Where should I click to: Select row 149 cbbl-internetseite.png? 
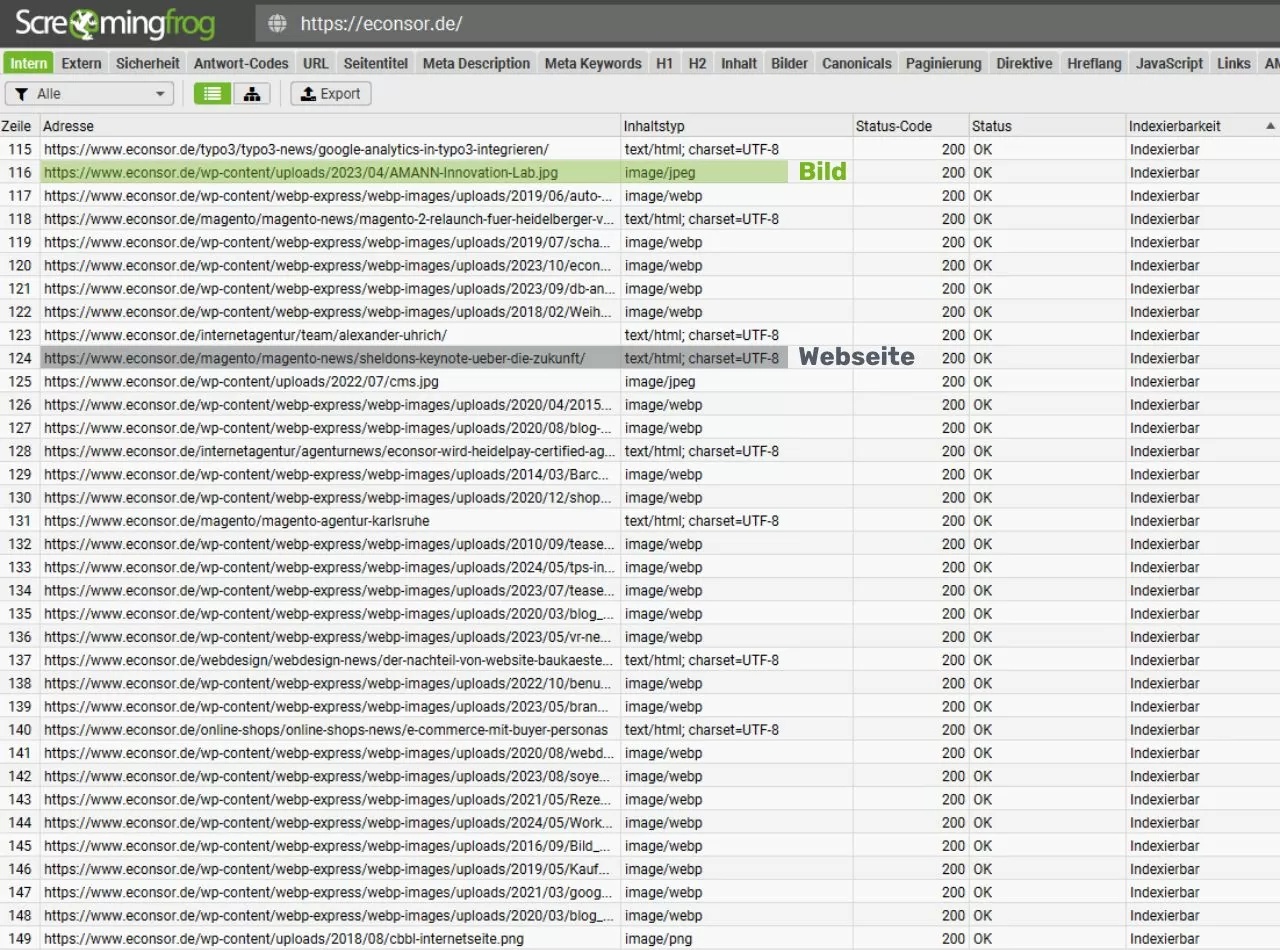point(283,939)
